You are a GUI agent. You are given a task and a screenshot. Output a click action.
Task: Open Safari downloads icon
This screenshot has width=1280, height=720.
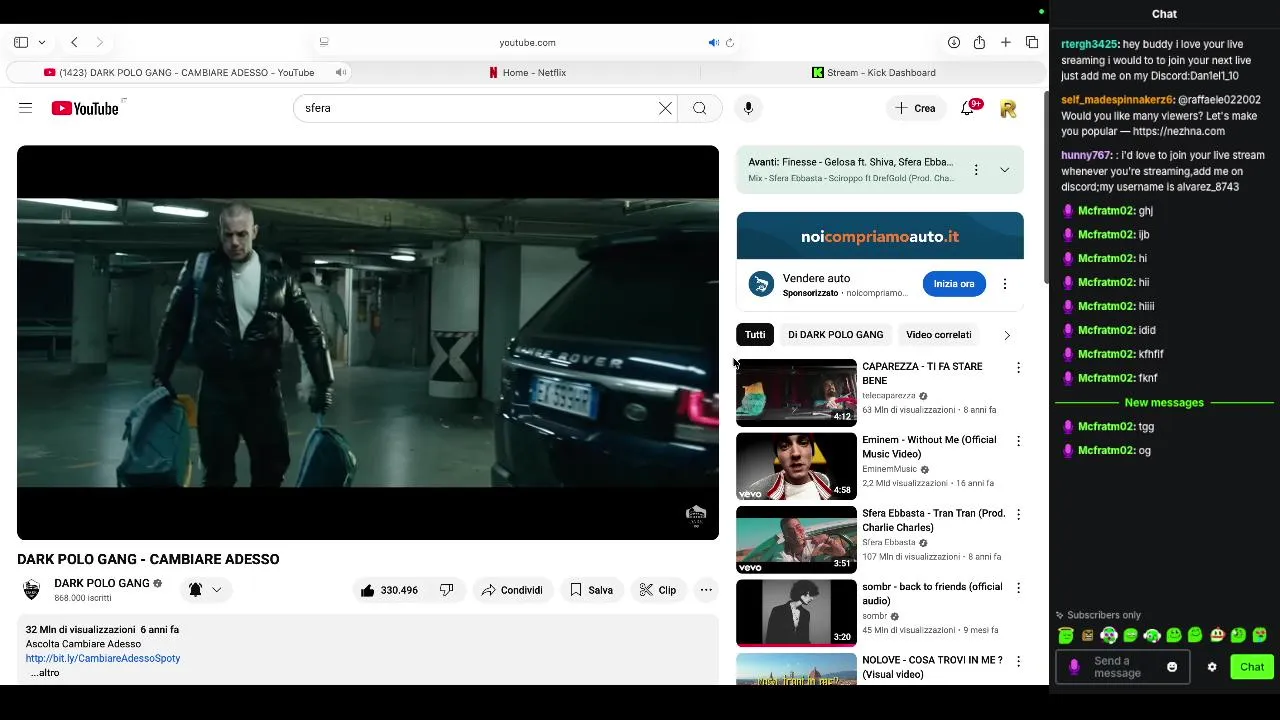pos(954,43)
